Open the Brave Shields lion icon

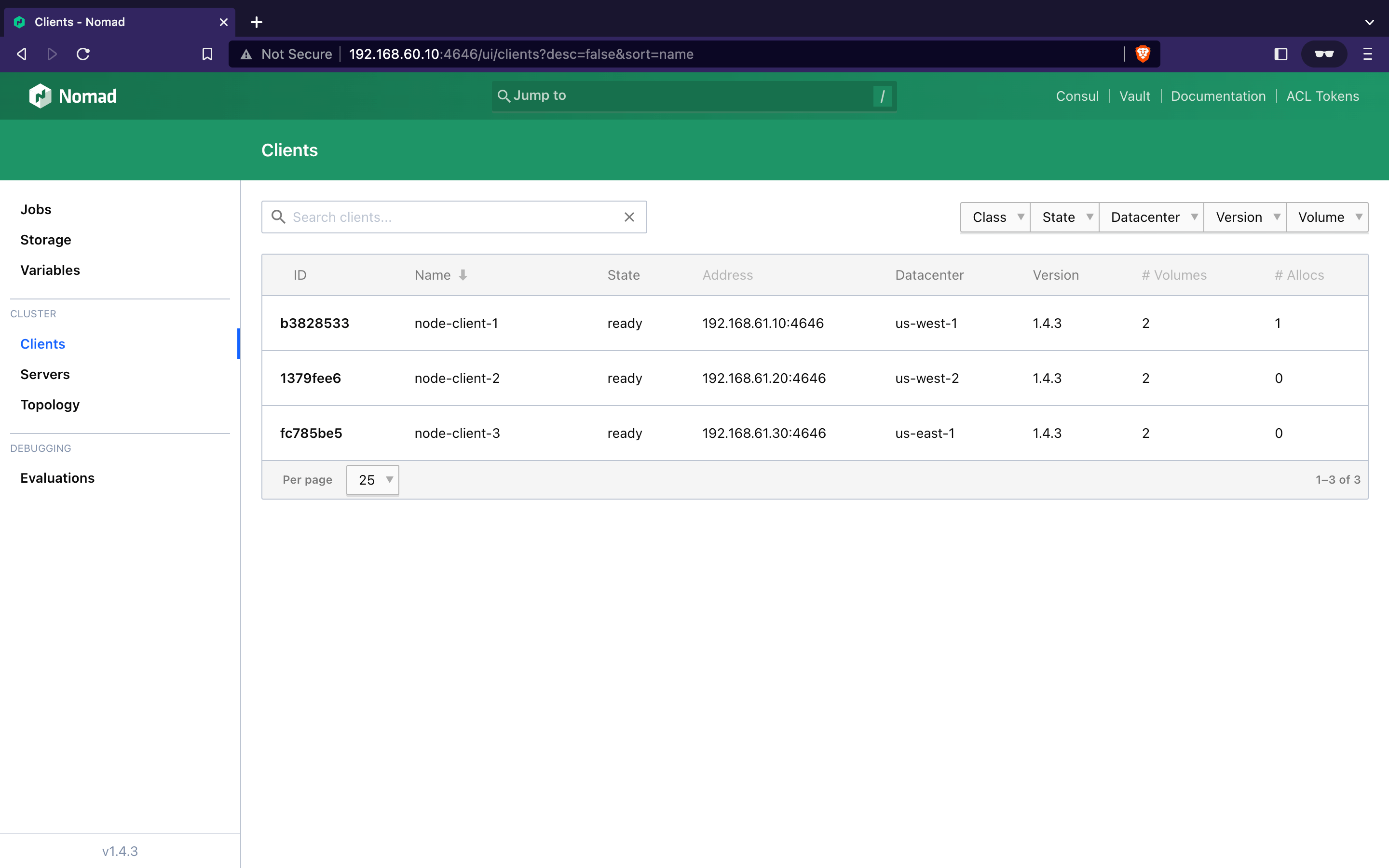click(x=1143, y=54)
